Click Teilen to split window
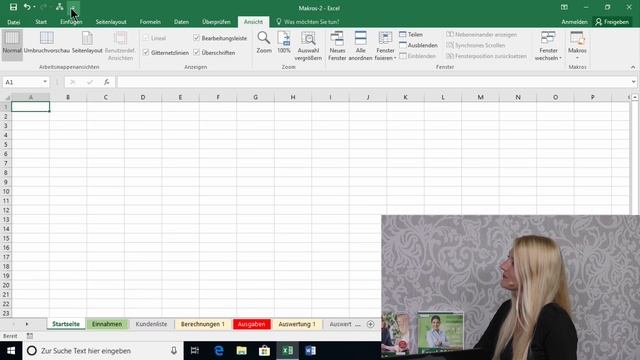Image resolution: width=640 pixels, height=360 pixels. tap(411, 35)
